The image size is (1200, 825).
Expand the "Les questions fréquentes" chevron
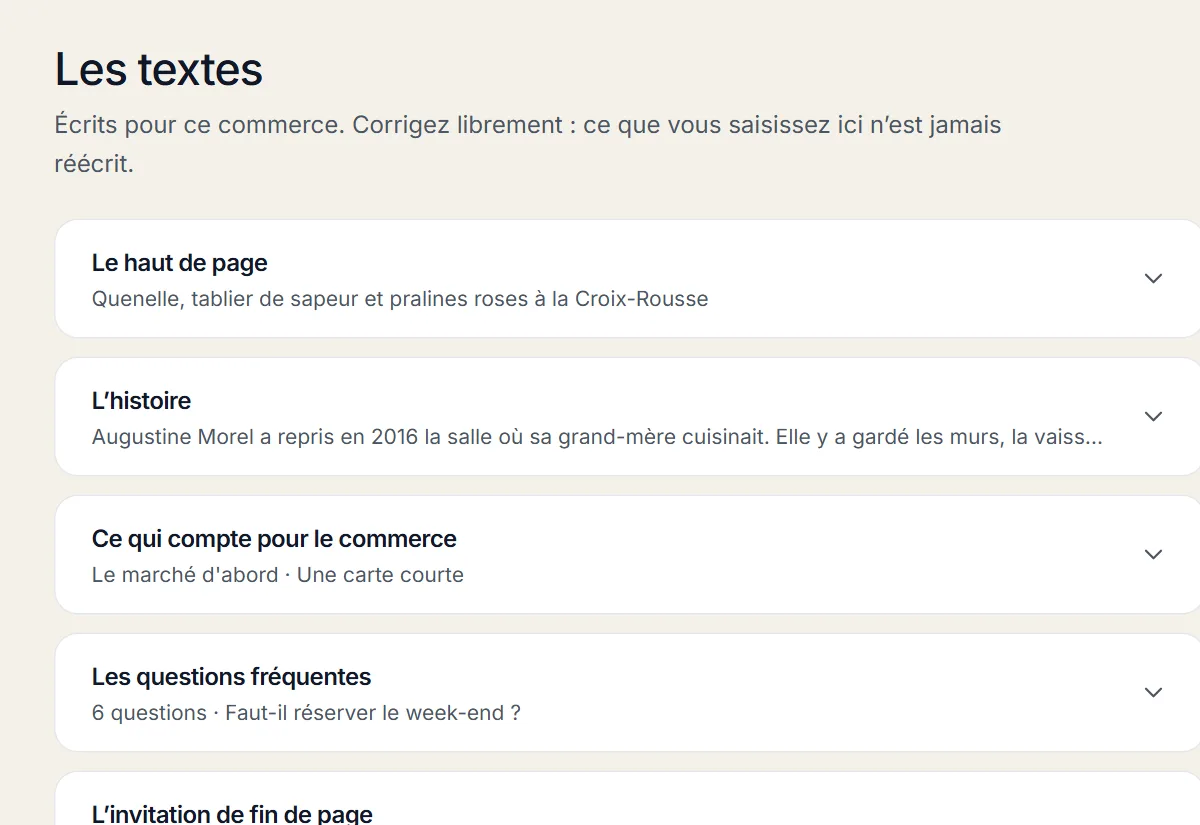coord(1153,692)
